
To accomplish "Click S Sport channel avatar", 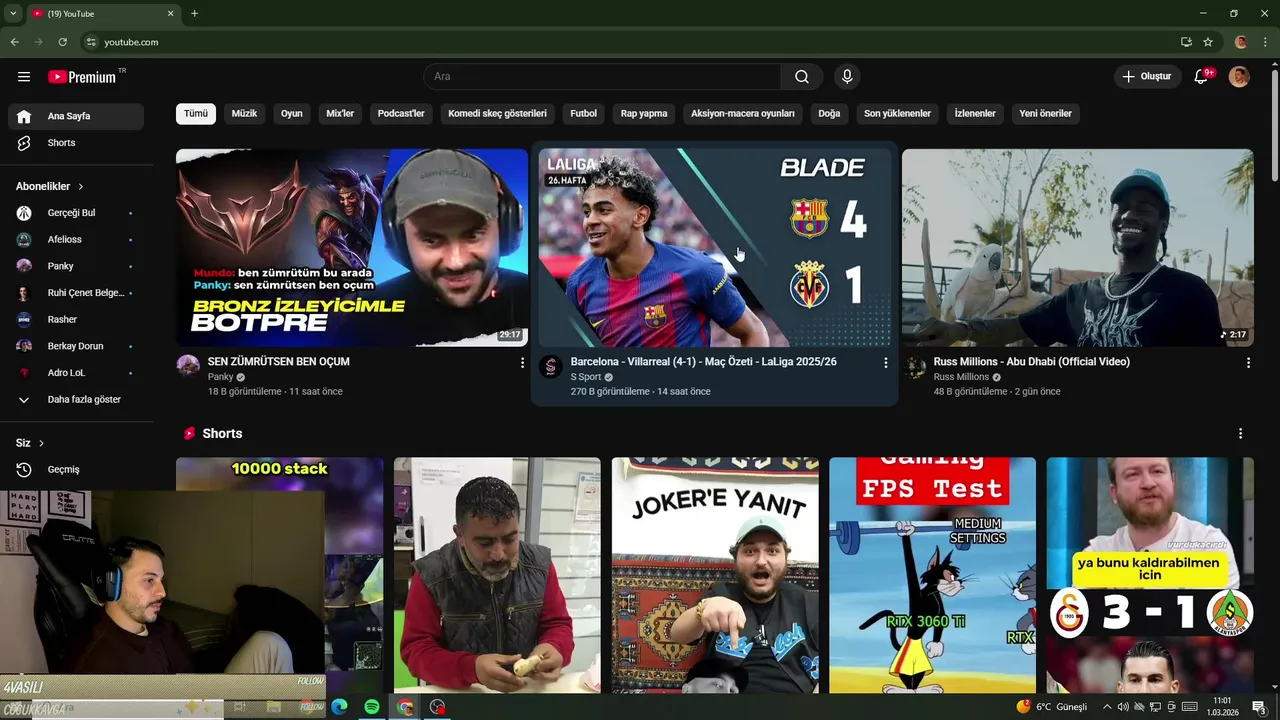I will (551, 366).
